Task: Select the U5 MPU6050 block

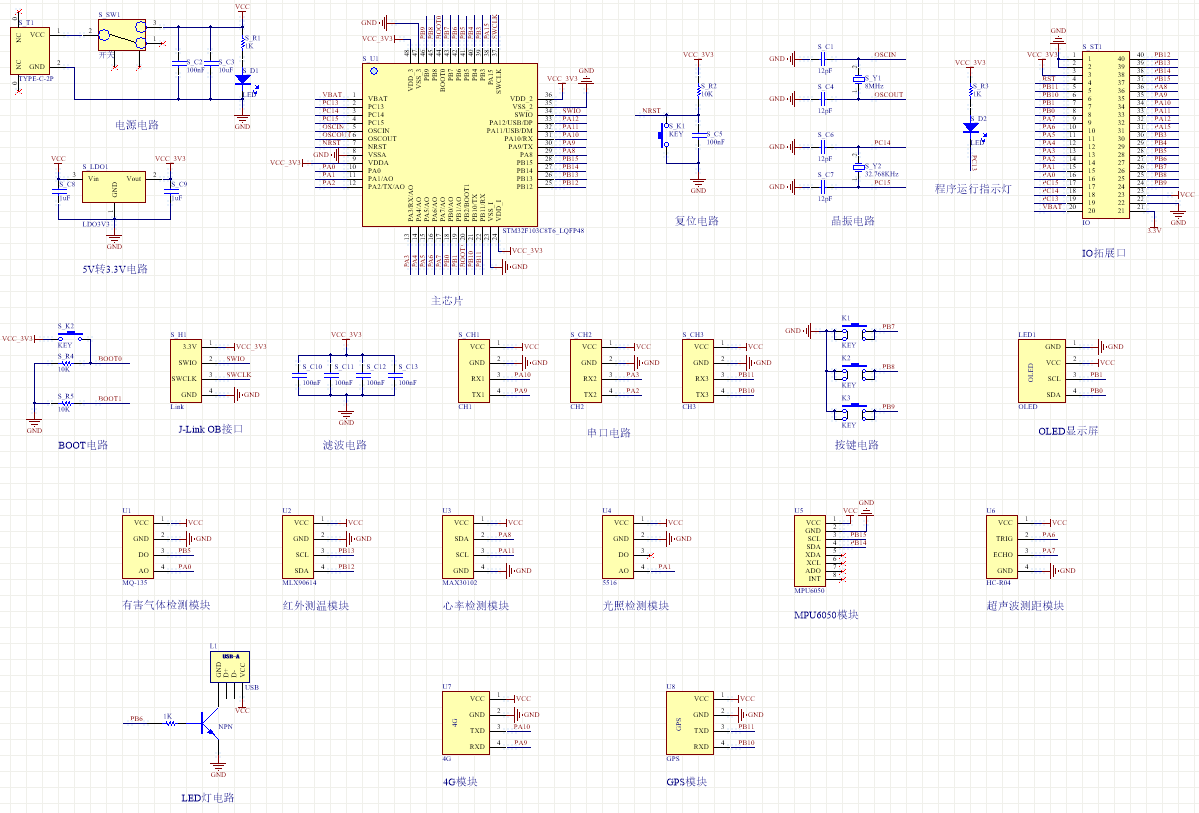Action: coord(809,551)
